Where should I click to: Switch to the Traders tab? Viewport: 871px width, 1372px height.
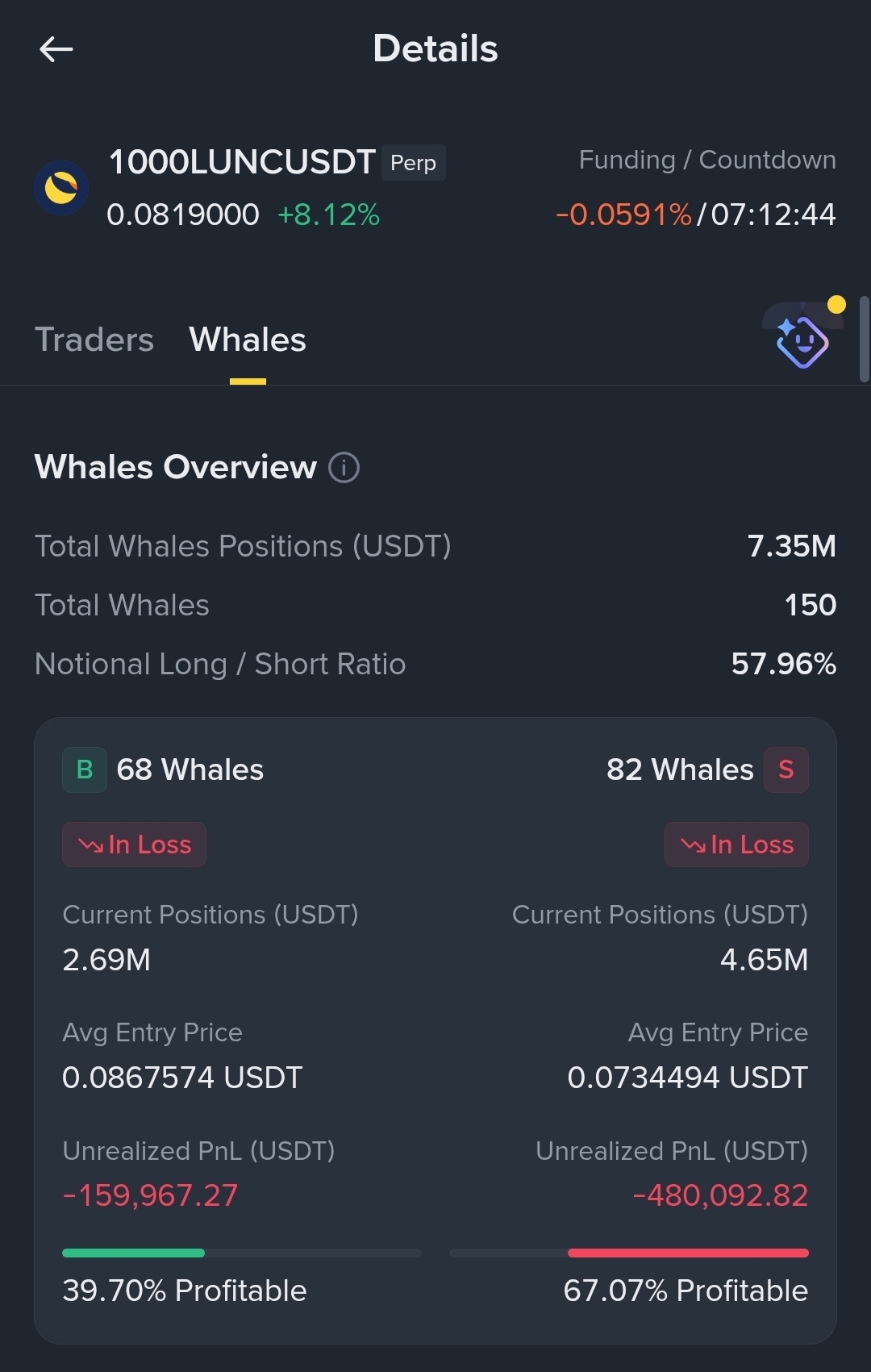click(94, 340)
